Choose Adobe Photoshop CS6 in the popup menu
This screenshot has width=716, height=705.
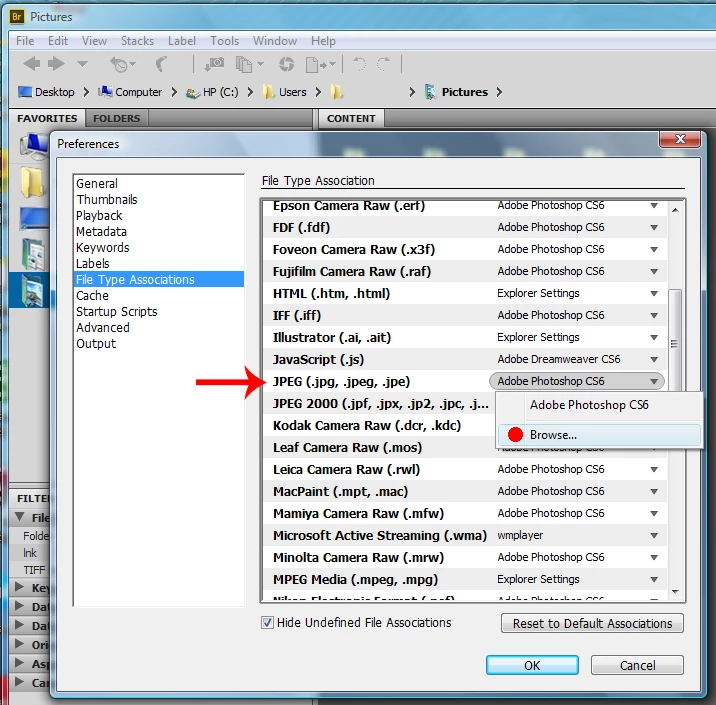click(599, 405)
